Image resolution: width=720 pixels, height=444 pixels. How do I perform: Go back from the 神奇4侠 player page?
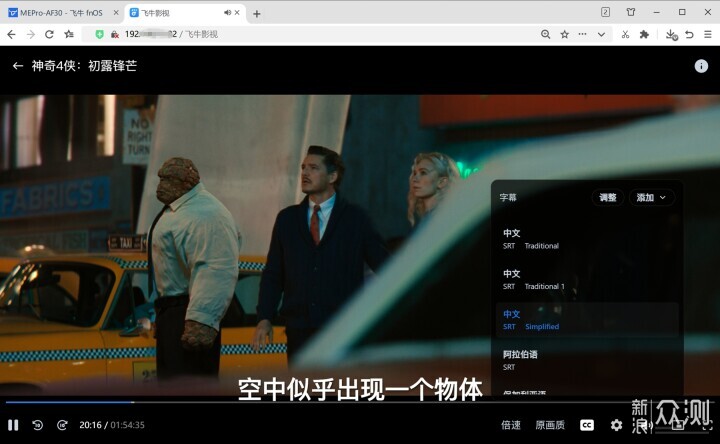18,66
